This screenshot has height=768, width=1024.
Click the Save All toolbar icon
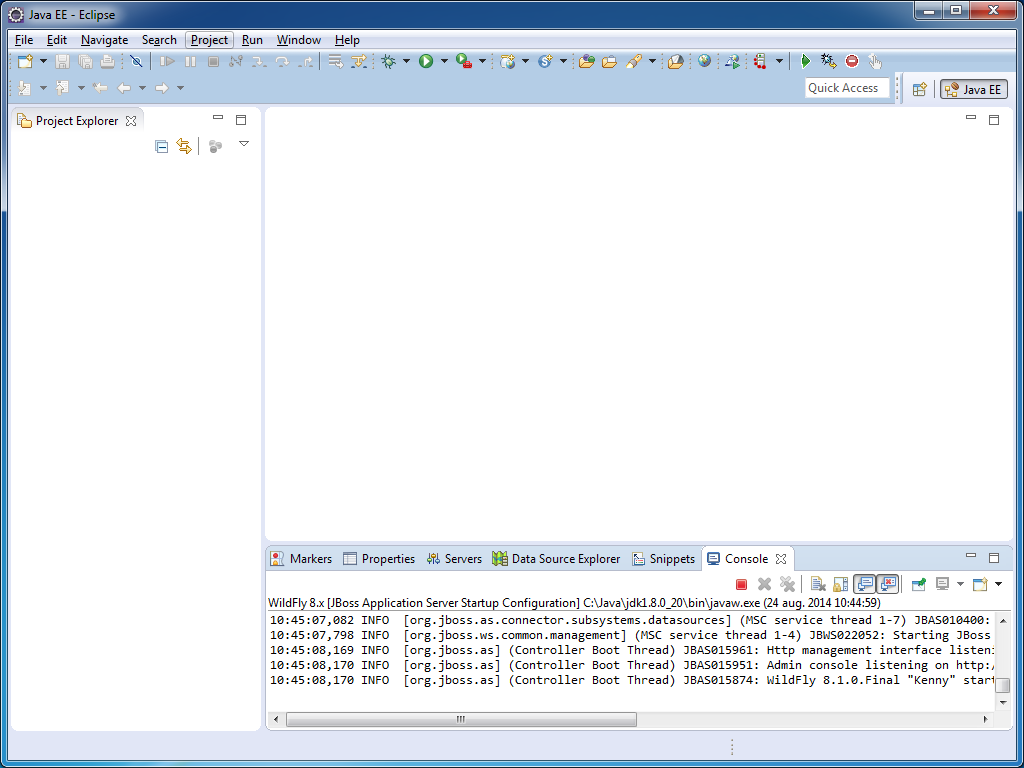click(85, 61)
